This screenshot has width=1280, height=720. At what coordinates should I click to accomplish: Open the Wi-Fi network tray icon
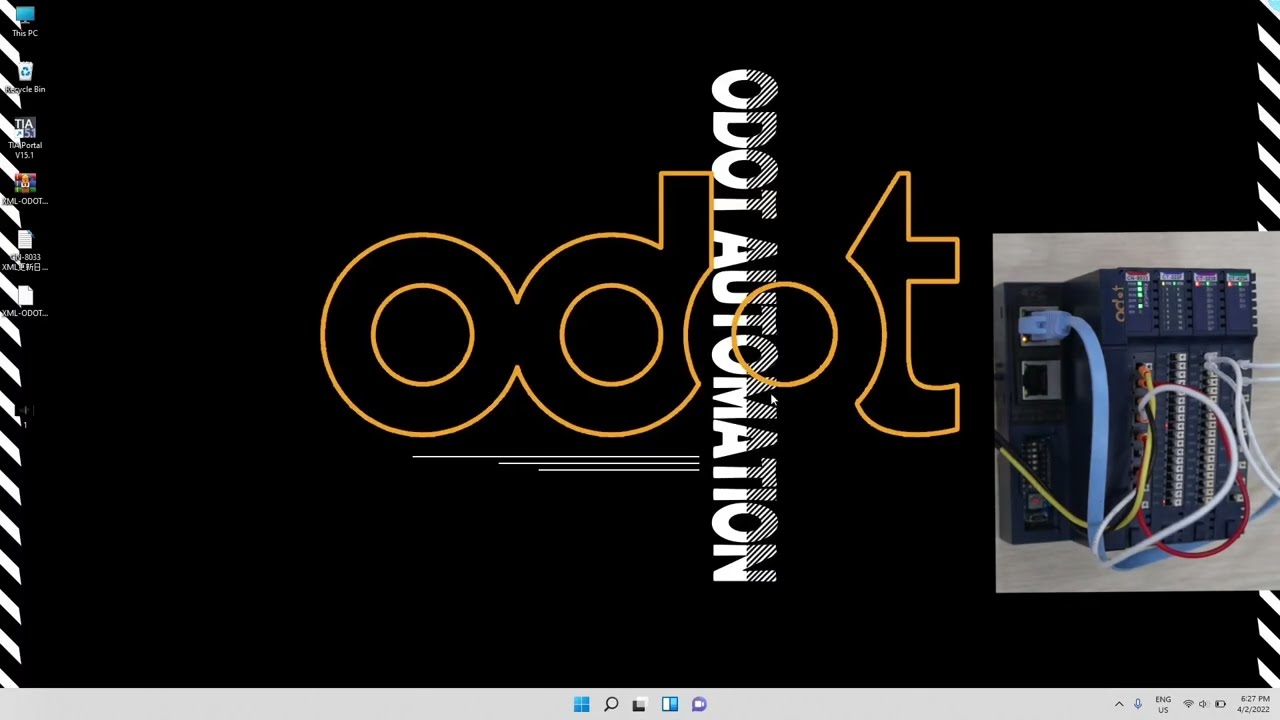coord(1188,704)
